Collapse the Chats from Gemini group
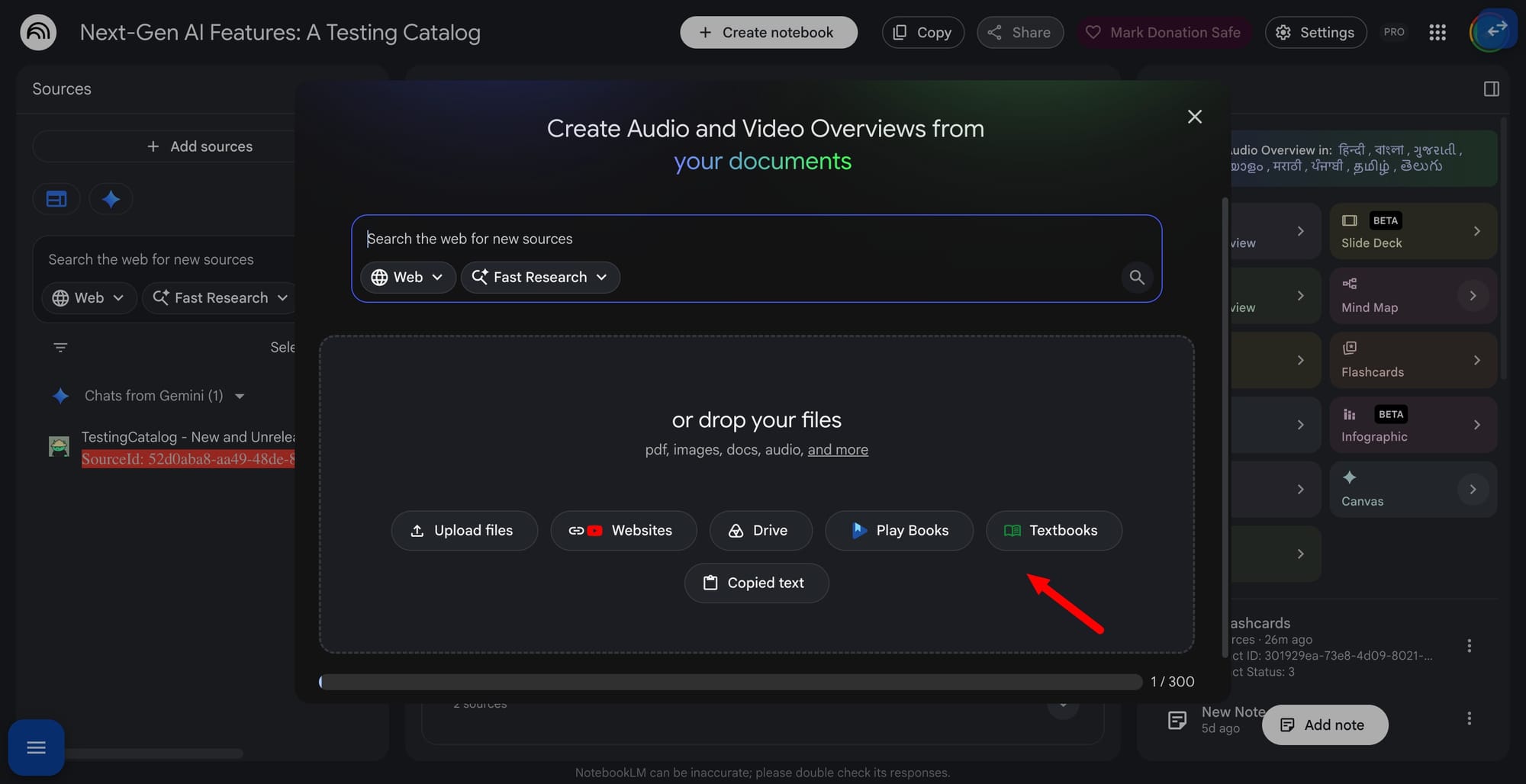This screenshot has height=784, width=1526. click(x=240, y=396)
